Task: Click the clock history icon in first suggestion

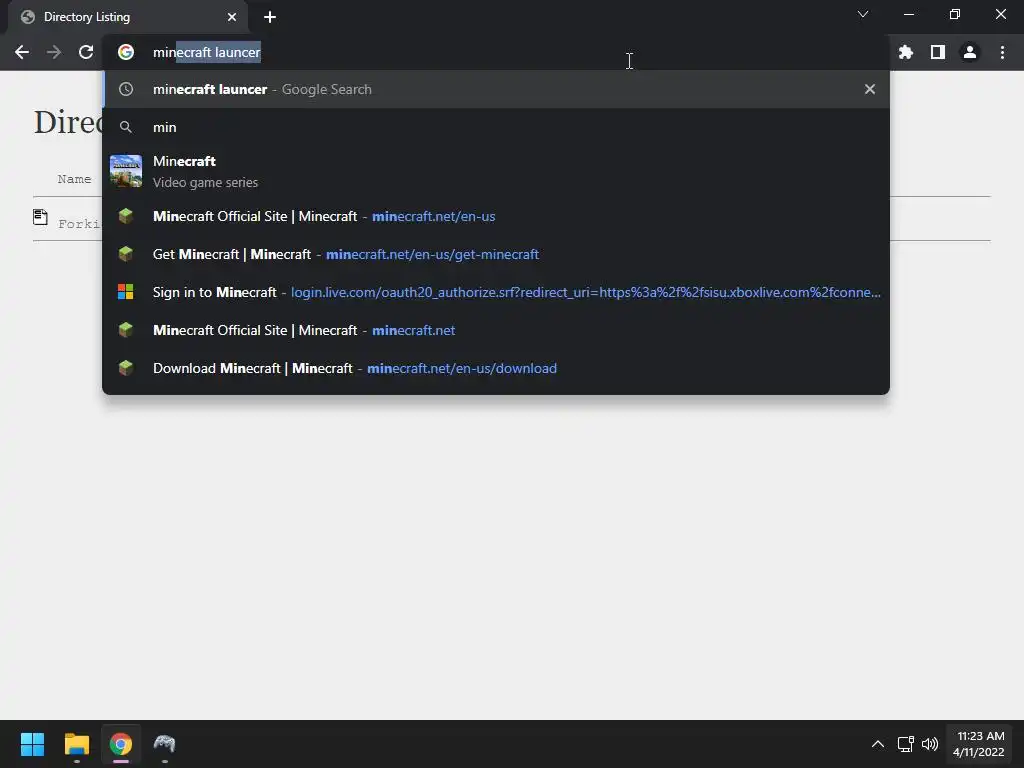Action: [x=126, y=89]
